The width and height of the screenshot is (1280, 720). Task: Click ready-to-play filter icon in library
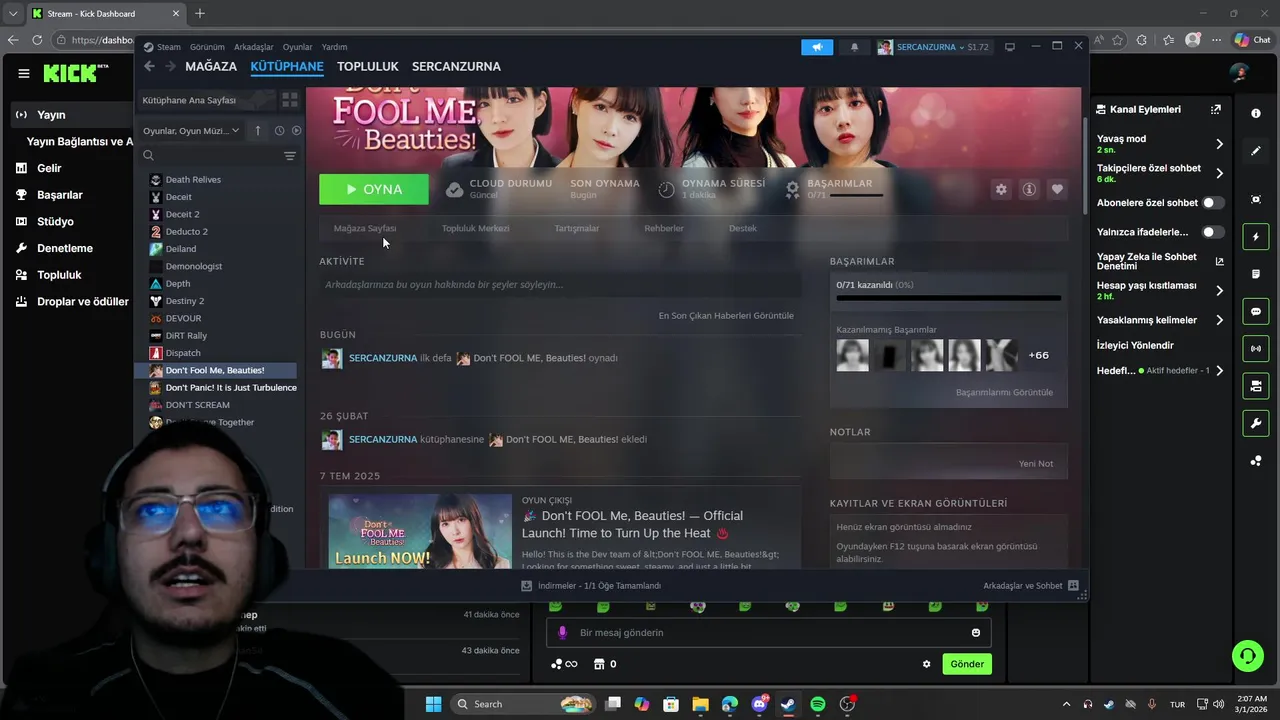coord(296,131)
